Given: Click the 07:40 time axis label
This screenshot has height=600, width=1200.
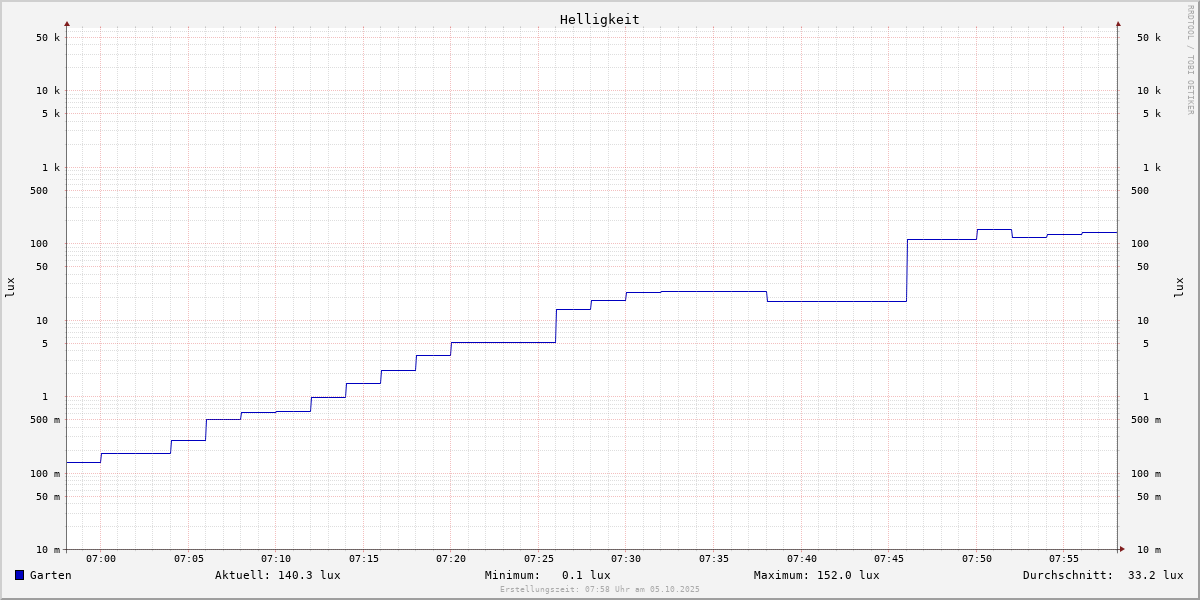Looking at the screenshot, I should tap(802, 559).
